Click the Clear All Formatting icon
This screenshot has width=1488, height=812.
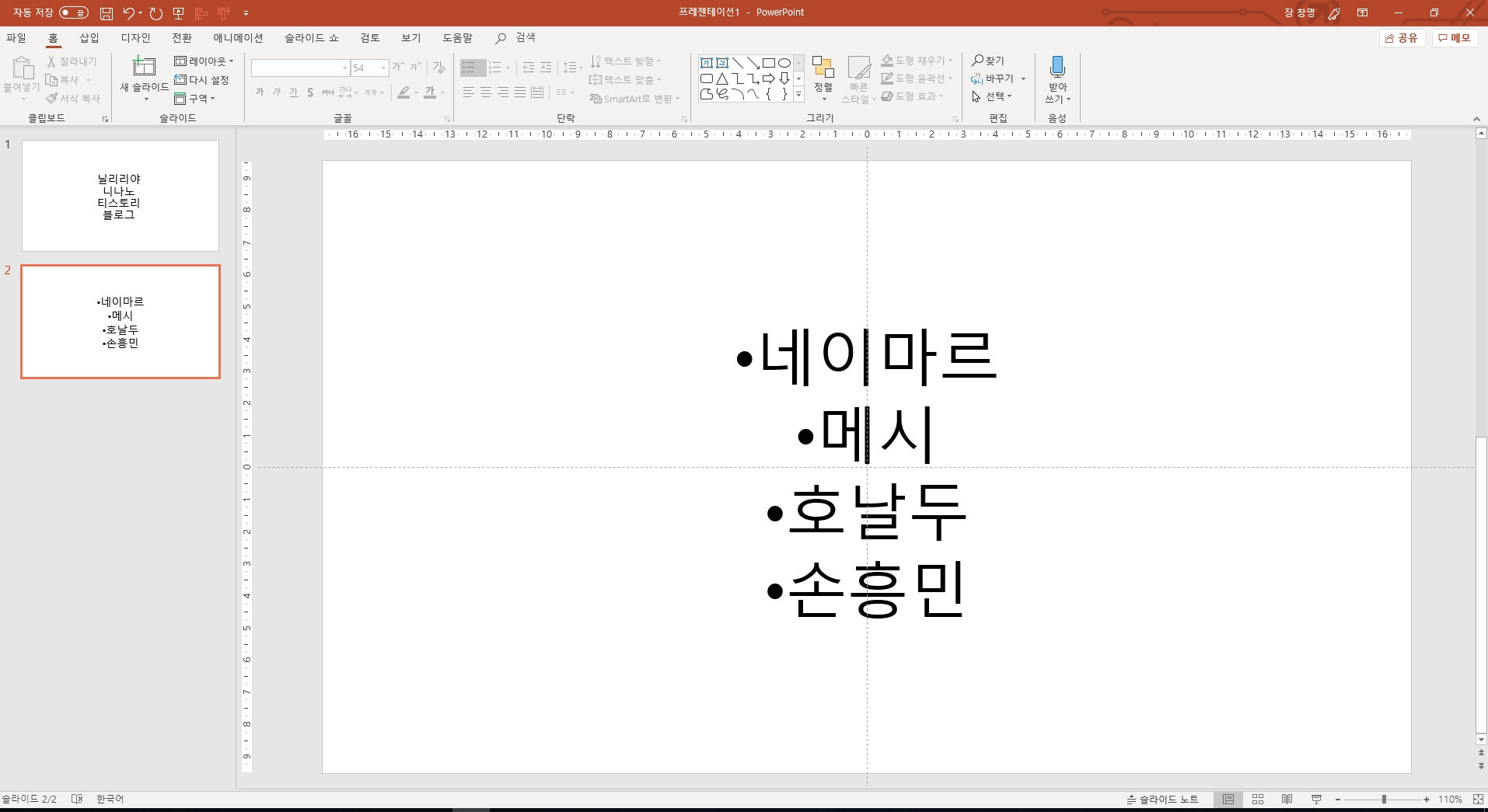(x=439, y=68)
